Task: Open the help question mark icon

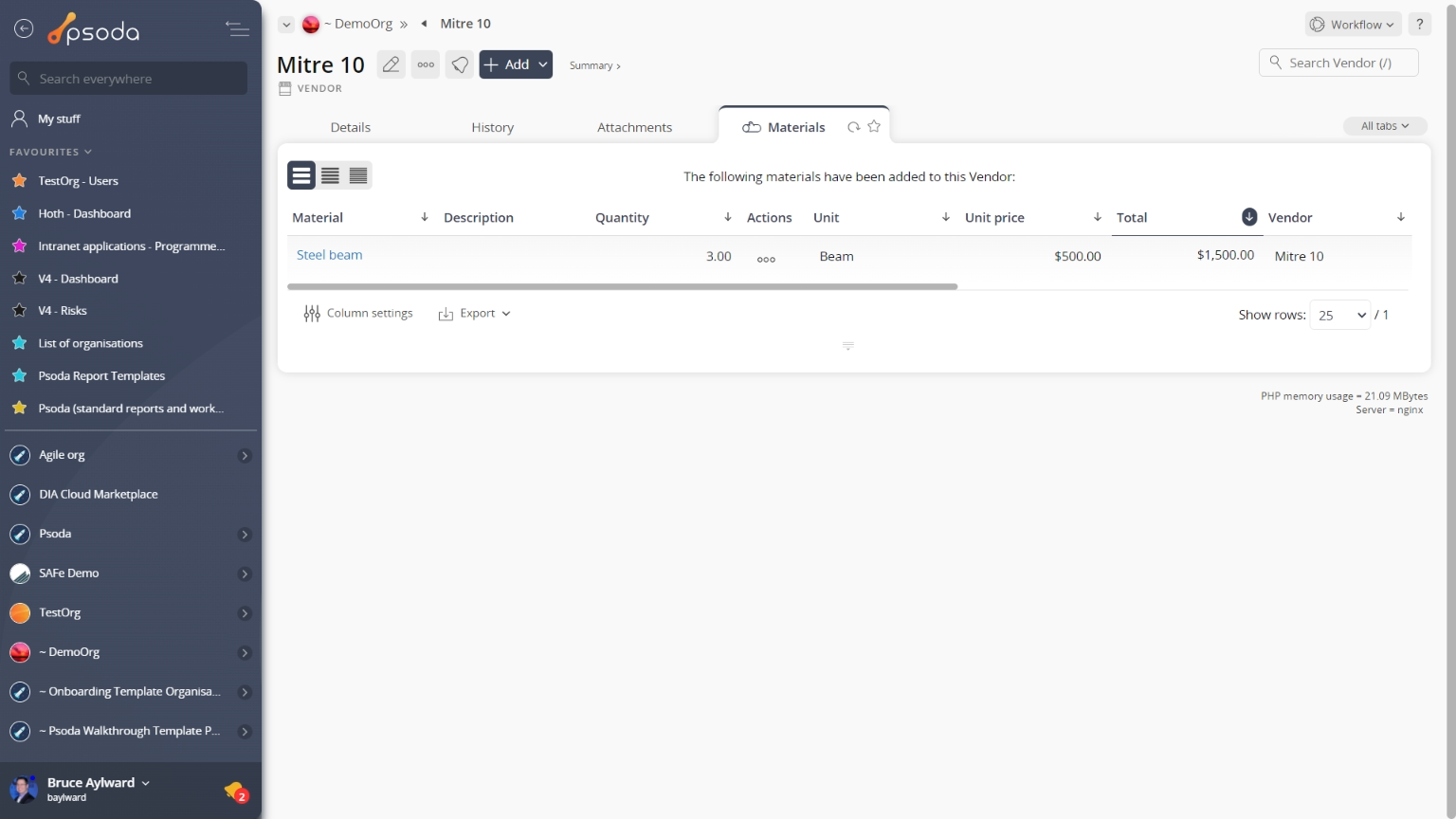Action: [1419, 25]
